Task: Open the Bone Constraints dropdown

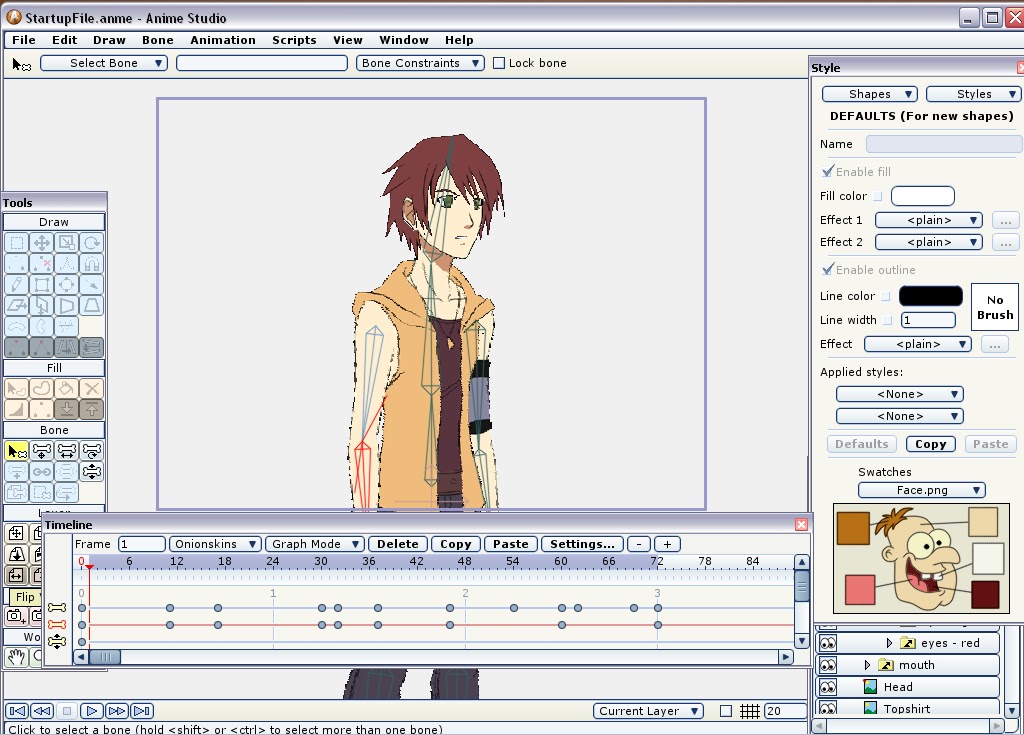Action: pos(416,63)
